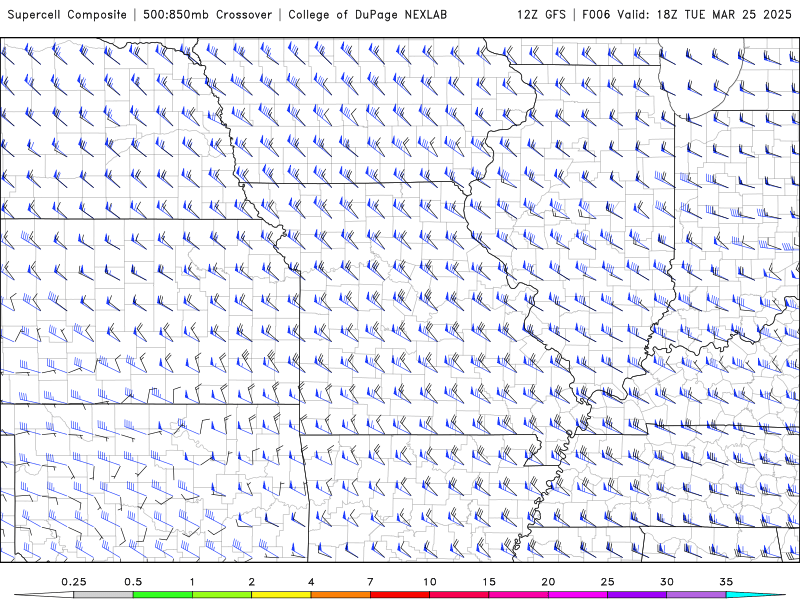
Task: Click the '30' legend label
Action: click(x=667, y=582)
